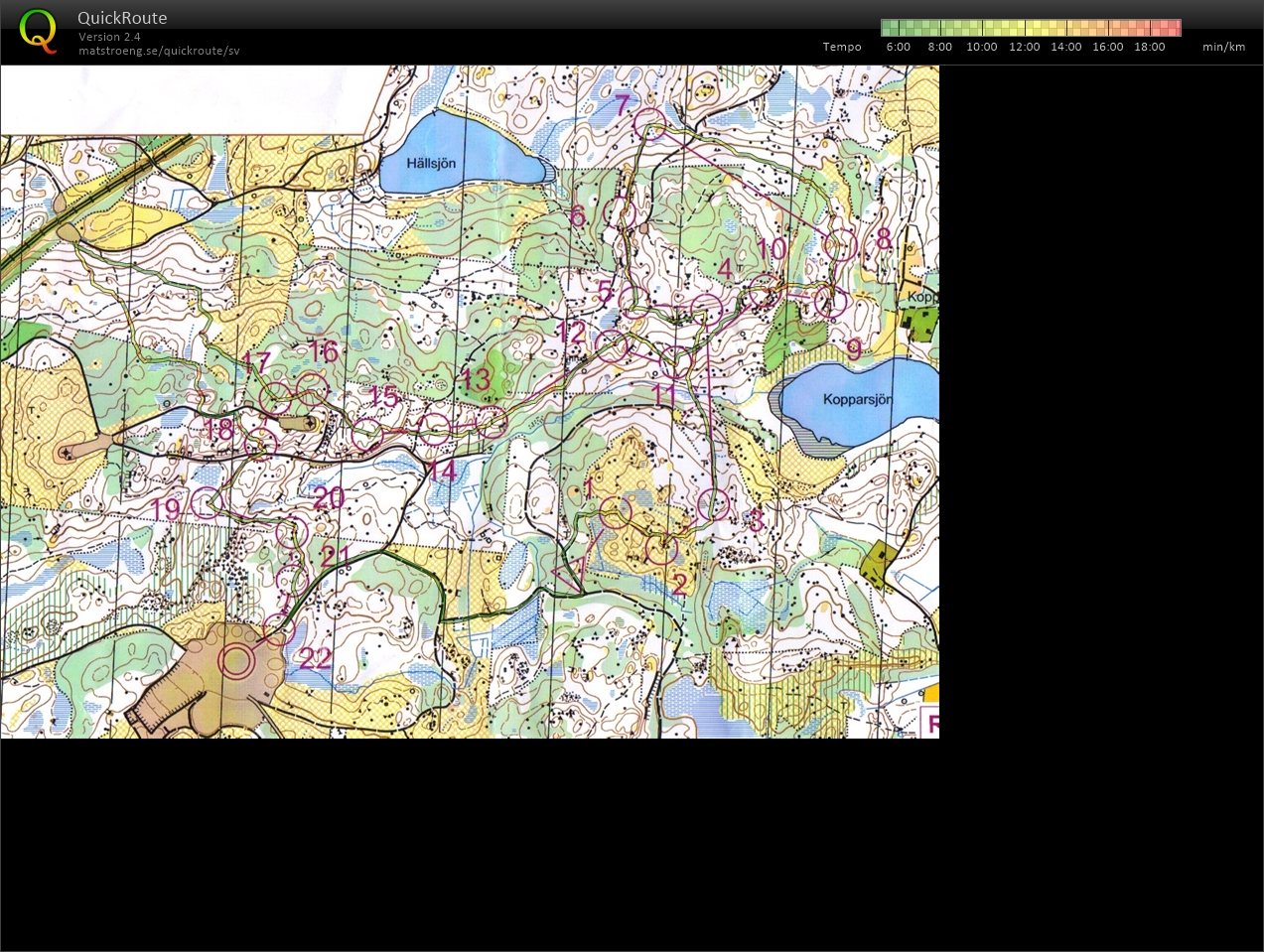Click control number 4 label
This screenshot has width=1264, height=952.
pos(725,269)
